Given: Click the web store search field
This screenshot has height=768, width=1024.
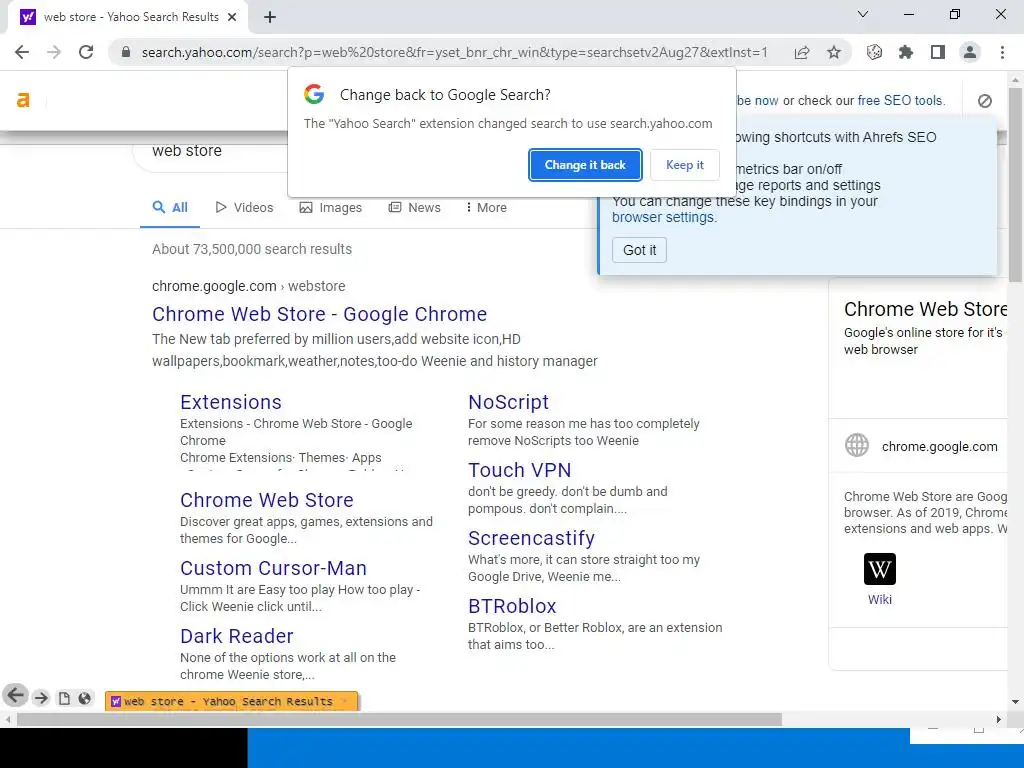Looking at the screenshot, I should (209, 151).
